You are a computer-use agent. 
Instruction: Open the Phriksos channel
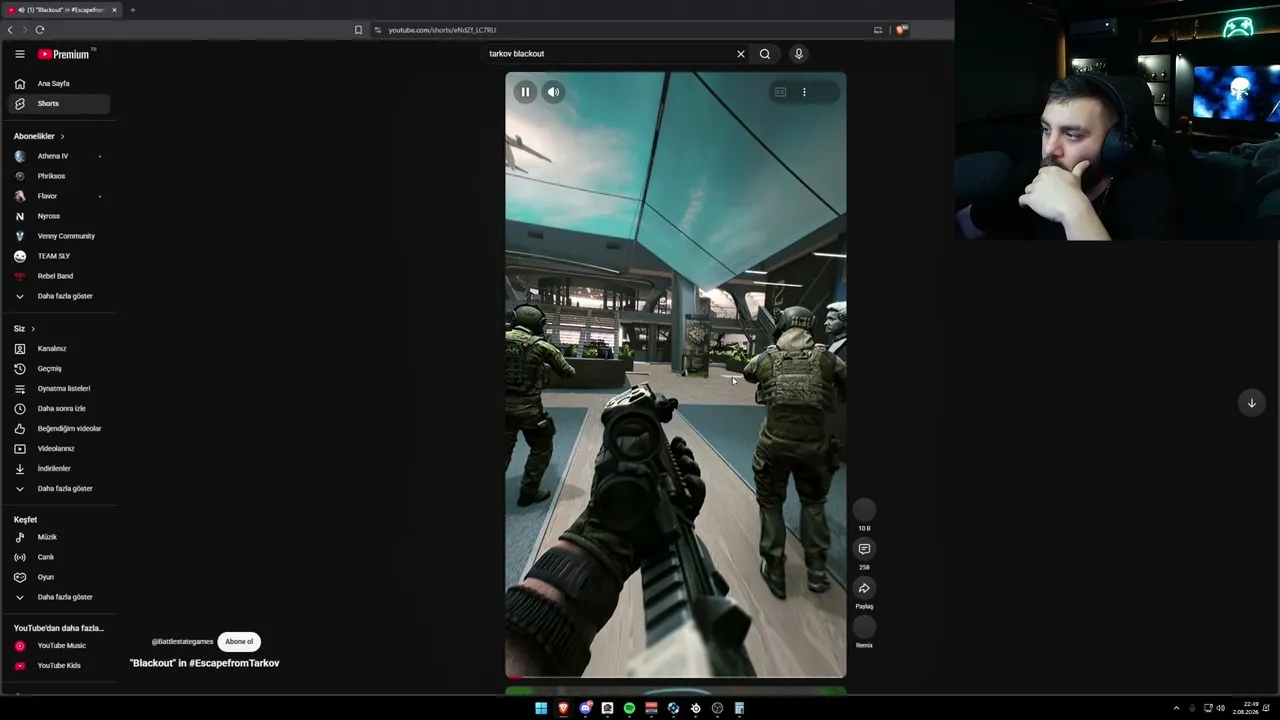pyautogui.click(x=60, y=176)
